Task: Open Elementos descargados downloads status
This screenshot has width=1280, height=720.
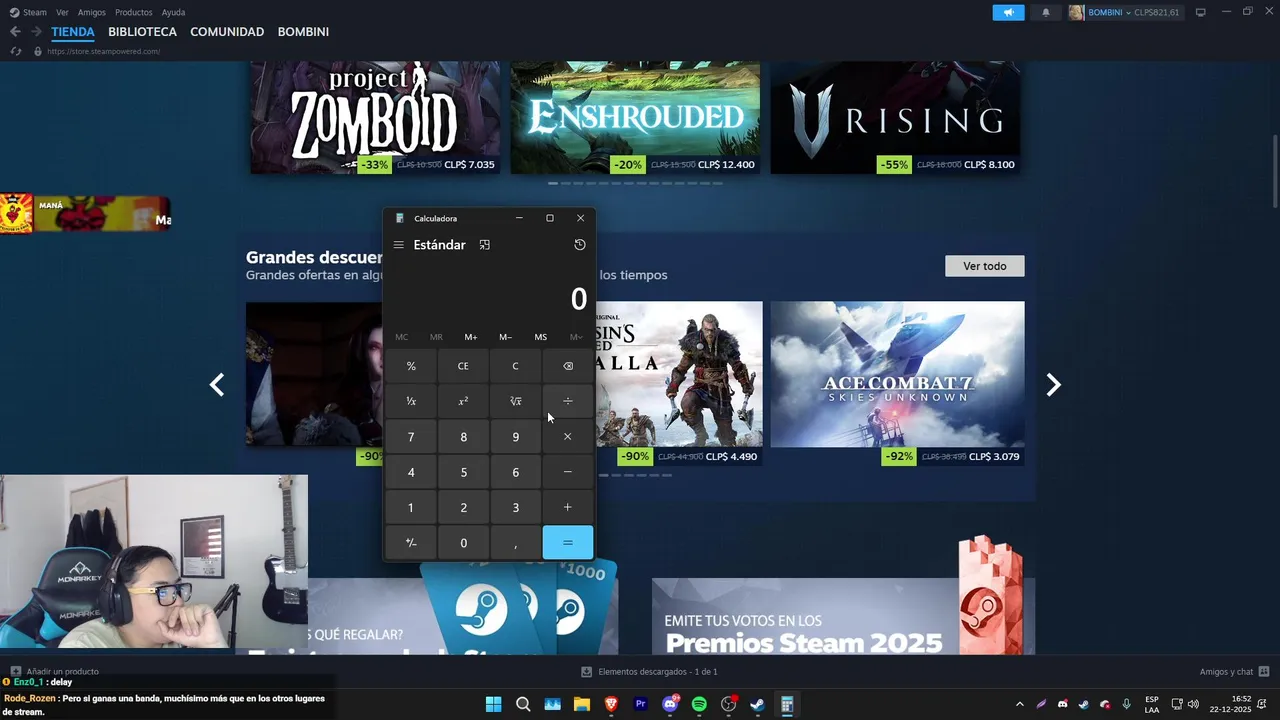Action: [x=649, y=672]
